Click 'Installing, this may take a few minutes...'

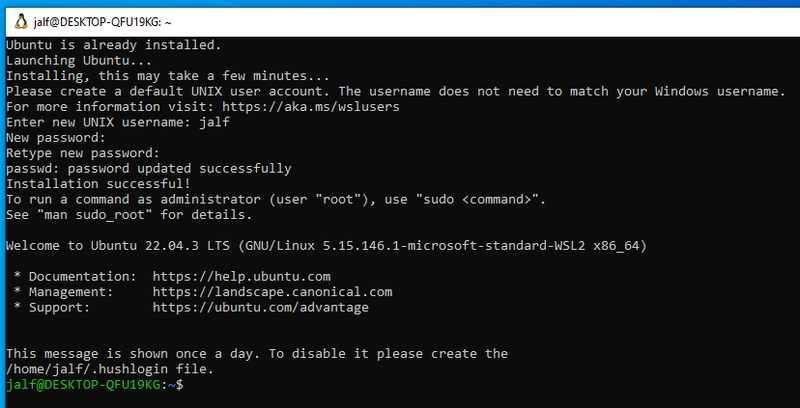click(x=168, y=76)
